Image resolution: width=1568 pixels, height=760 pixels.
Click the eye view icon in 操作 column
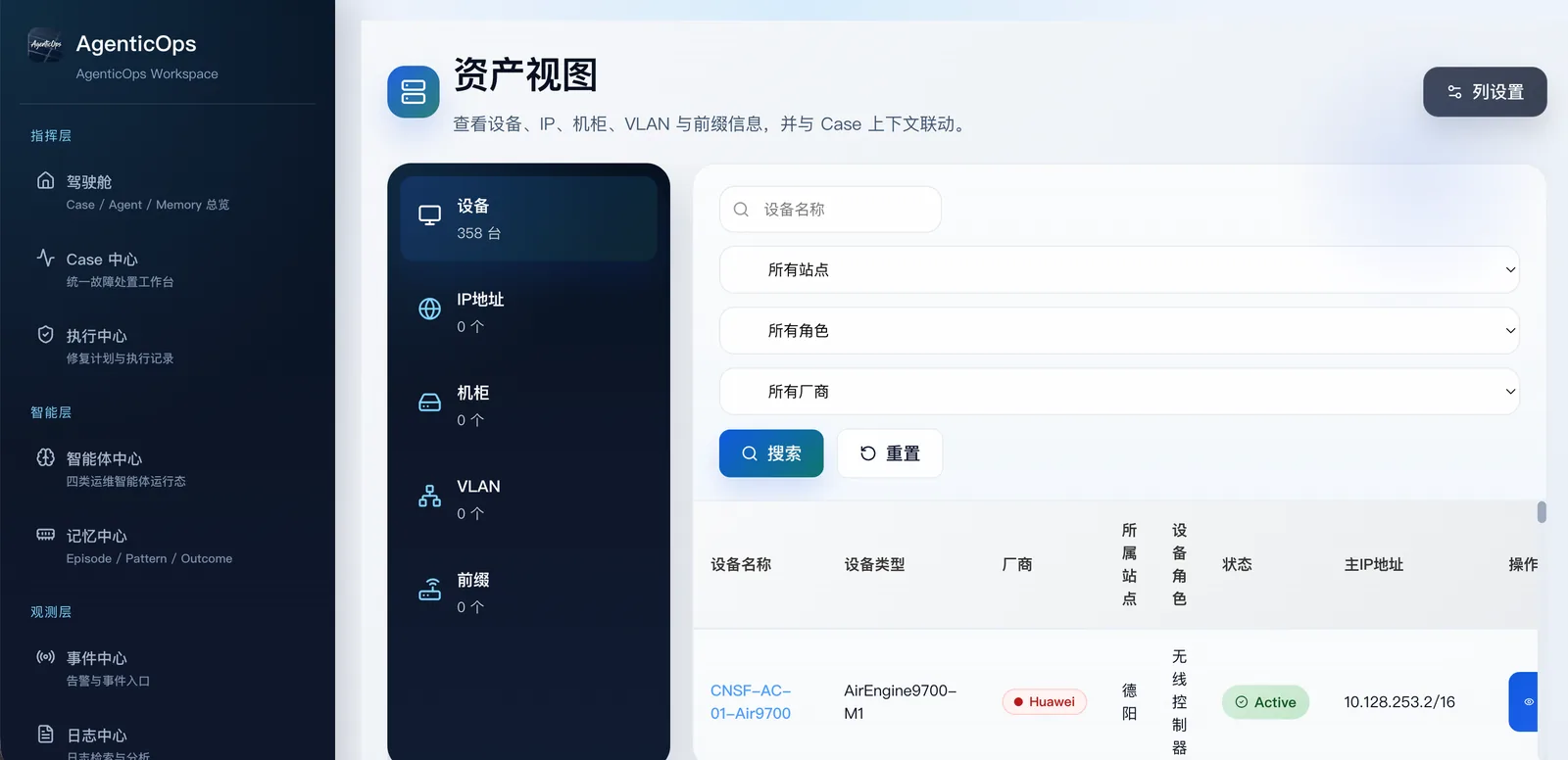click(x=1526, y=701)
